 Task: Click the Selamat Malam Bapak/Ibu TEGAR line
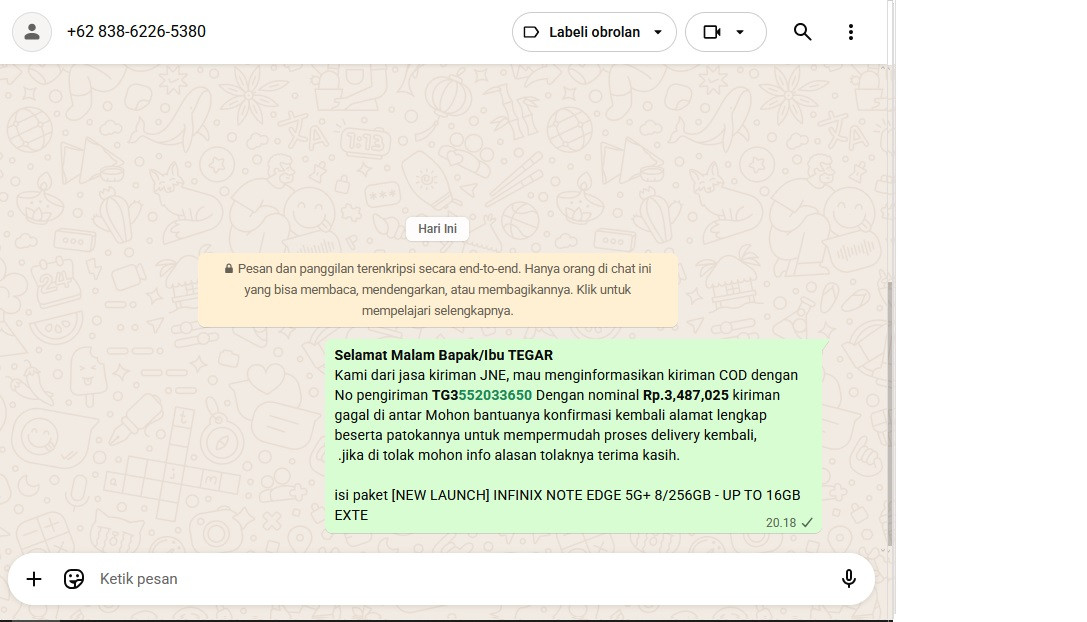[444, 355]
